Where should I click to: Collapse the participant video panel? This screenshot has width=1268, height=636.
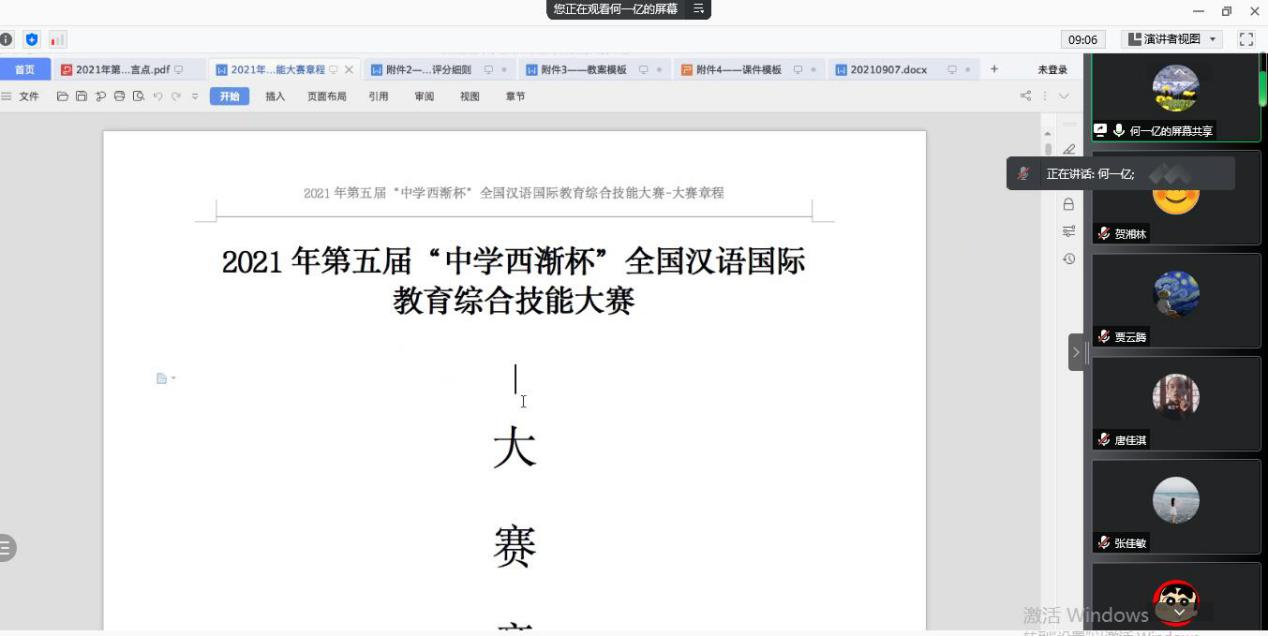coord(1076,352)
